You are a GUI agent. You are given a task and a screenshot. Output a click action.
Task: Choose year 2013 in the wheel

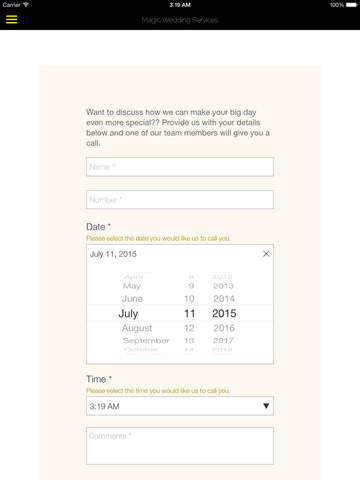coord(223,286)
